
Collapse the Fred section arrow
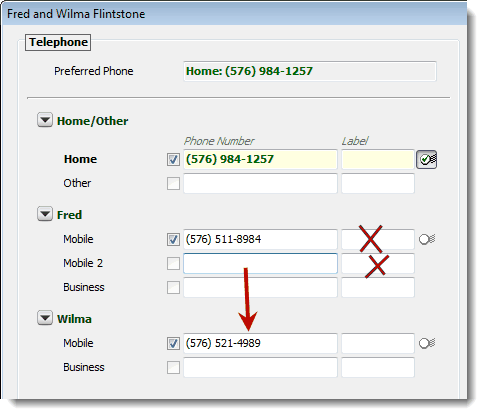click(45, 214)
